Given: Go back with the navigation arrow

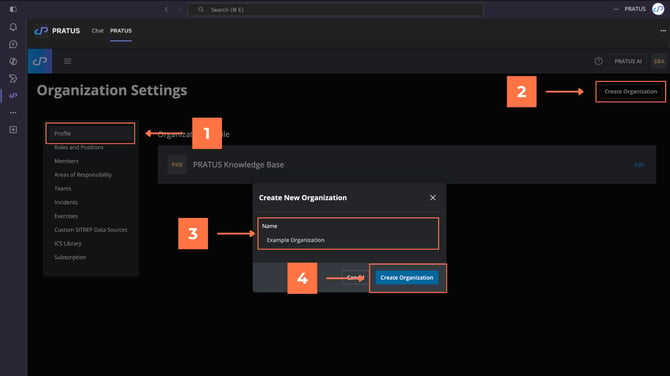Looking at the screenshot, I should pos(166,9).
